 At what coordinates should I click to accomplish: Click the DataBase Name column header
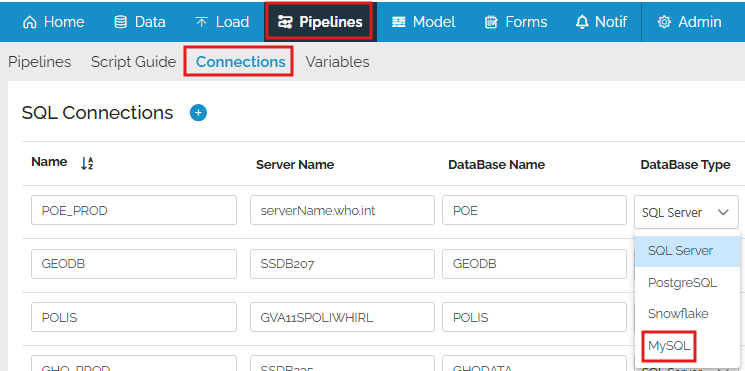496,164
